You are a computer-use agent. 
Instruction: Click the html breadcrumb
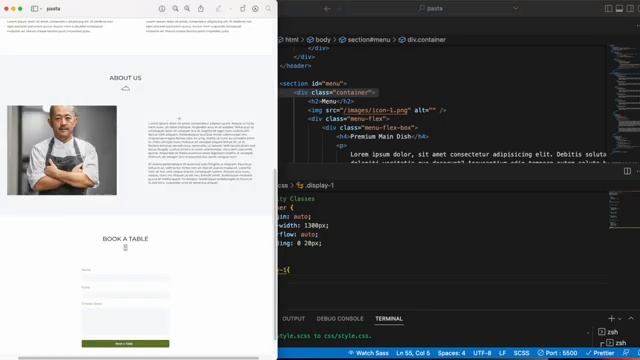point(291,40)
